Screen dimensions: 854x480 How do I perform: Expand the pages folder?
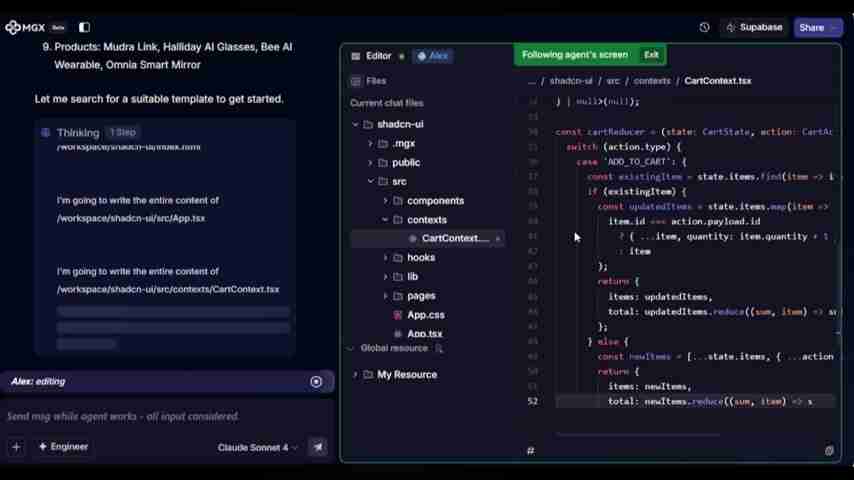click(386, 296)
